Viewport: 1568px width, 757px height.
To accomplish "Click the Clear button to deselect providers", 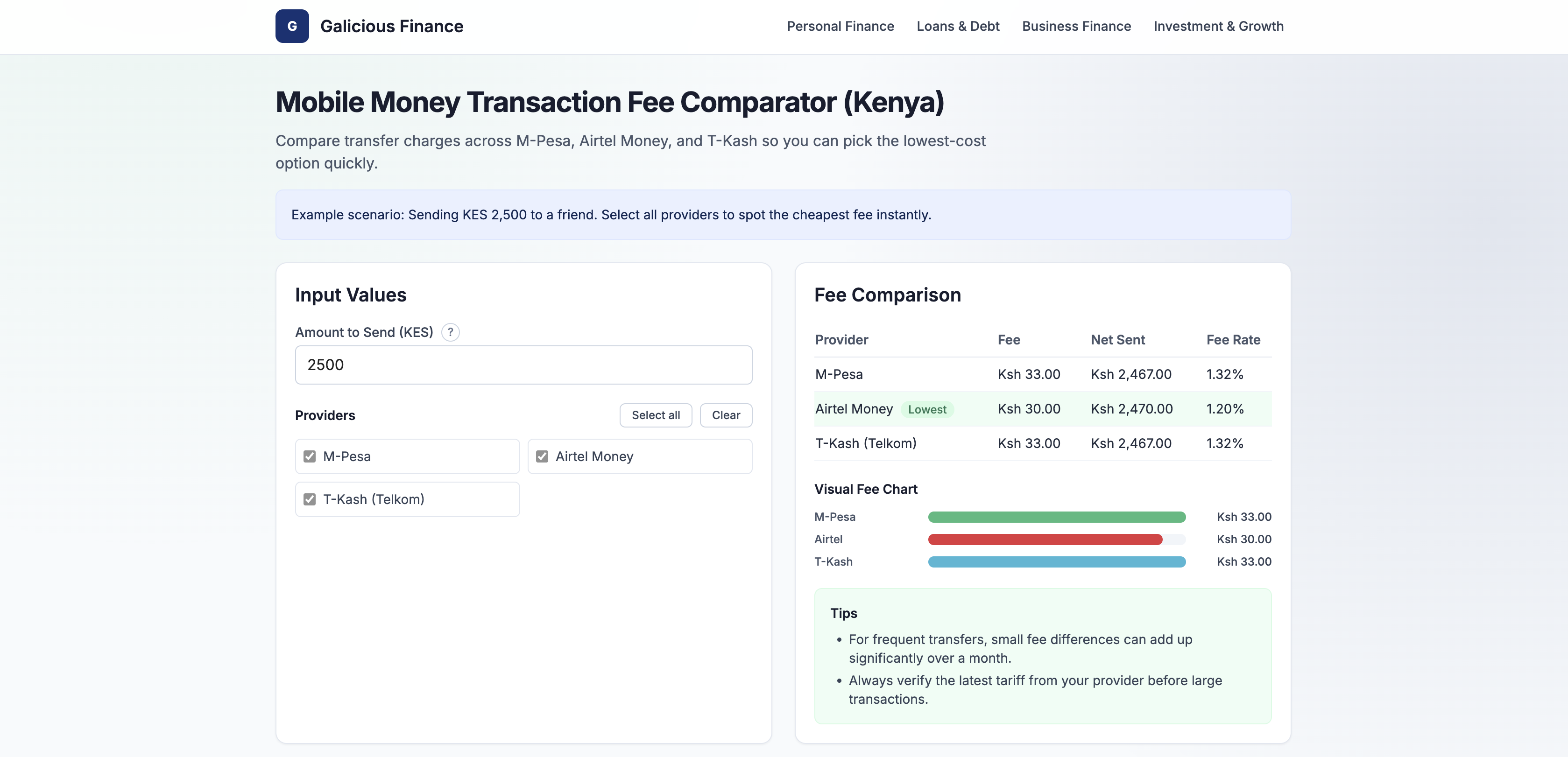I will point(726,415).
